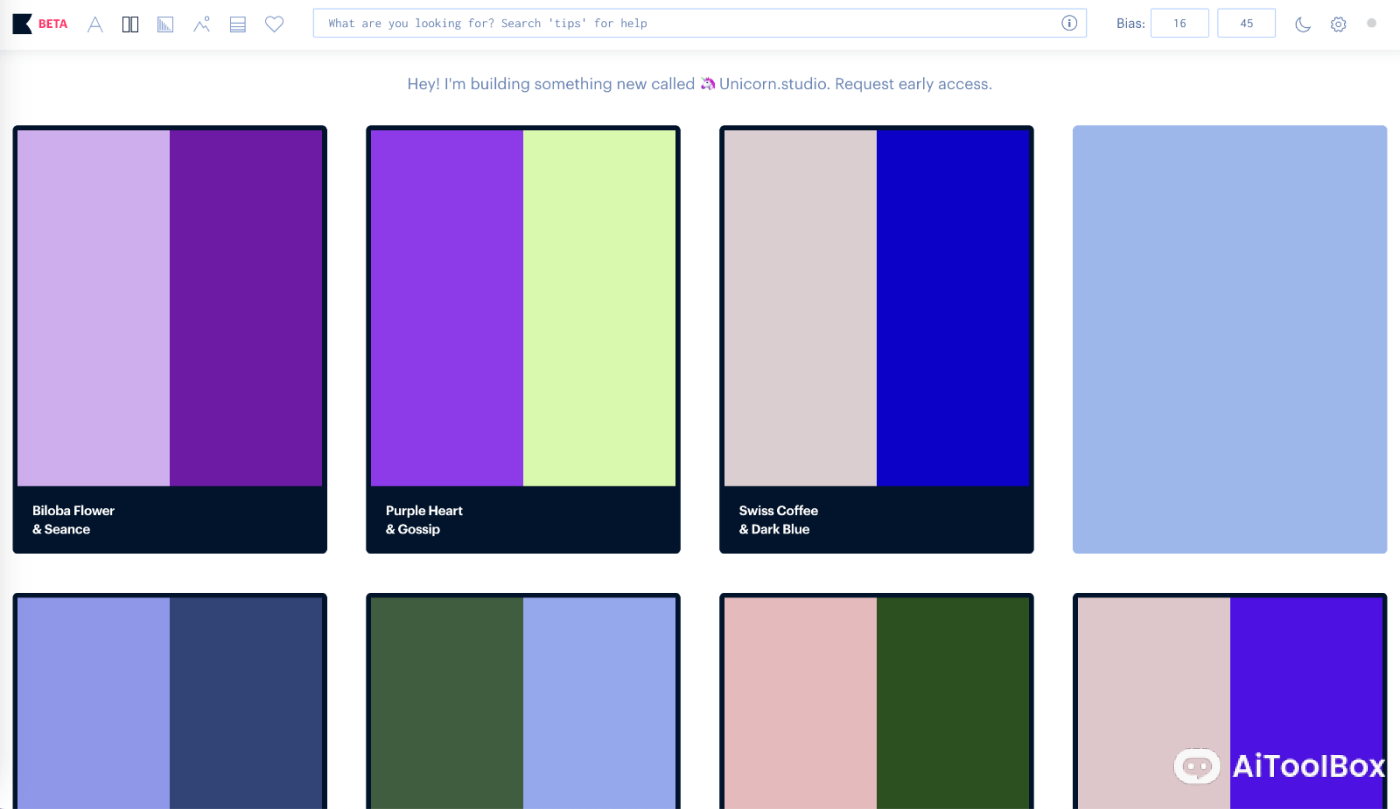Click the info icon in search bar

1069,23
